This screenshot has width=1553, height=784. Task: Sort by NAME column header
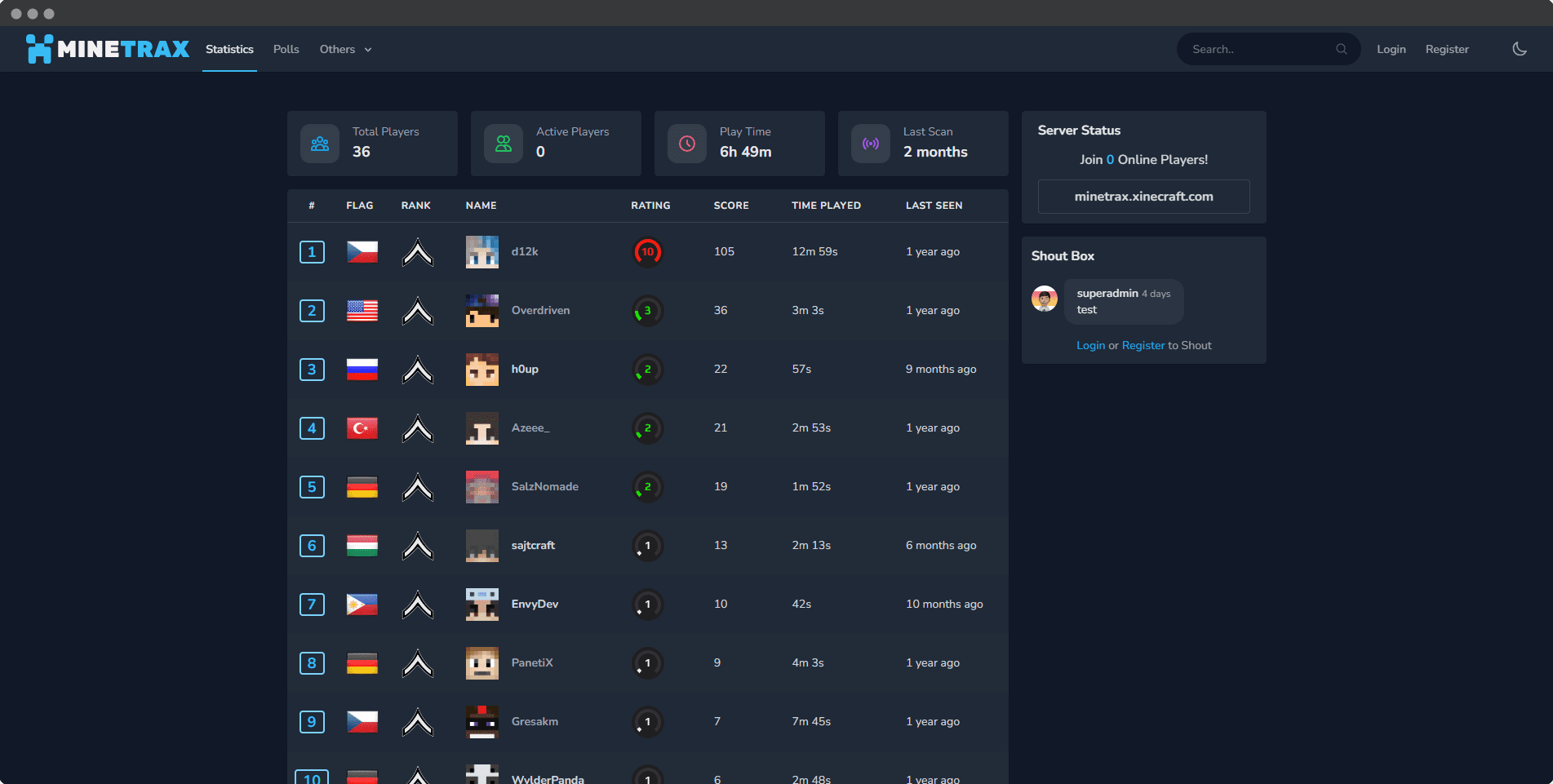tap(481, 206)
